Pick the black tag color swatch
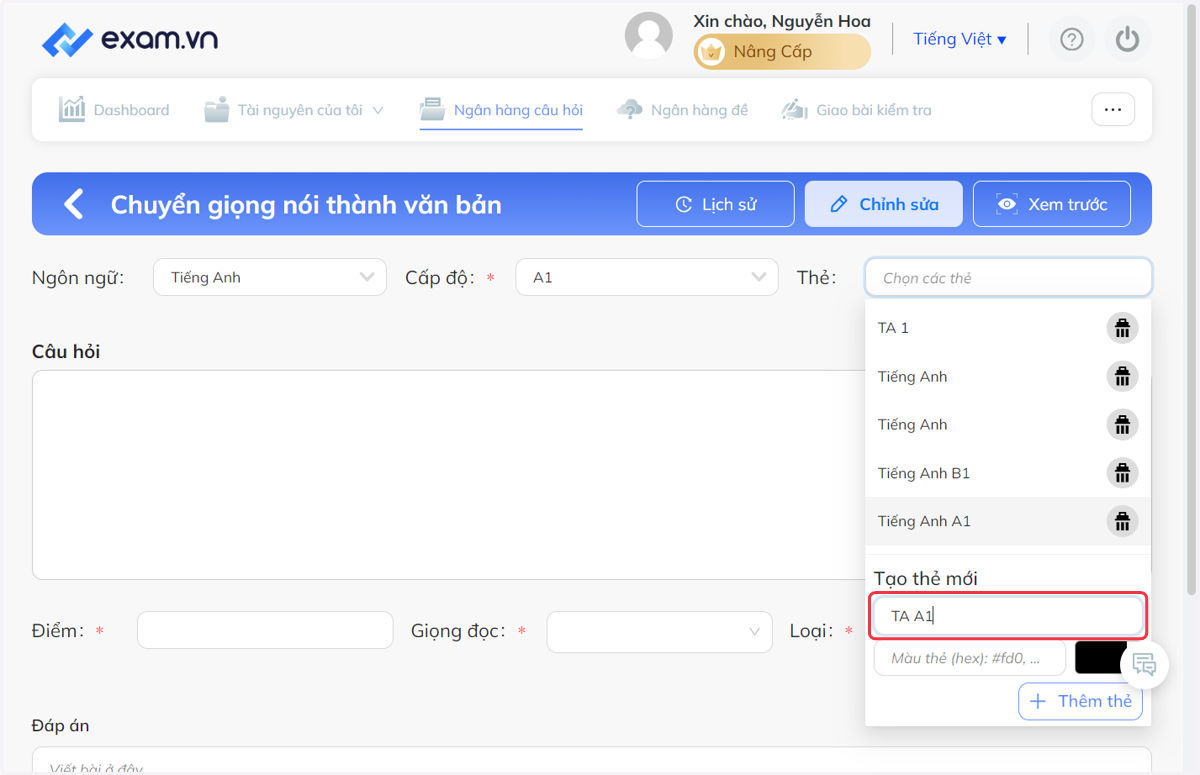Image resolution: width=1200 pixels, height=775 pixels. (1101, 658)
